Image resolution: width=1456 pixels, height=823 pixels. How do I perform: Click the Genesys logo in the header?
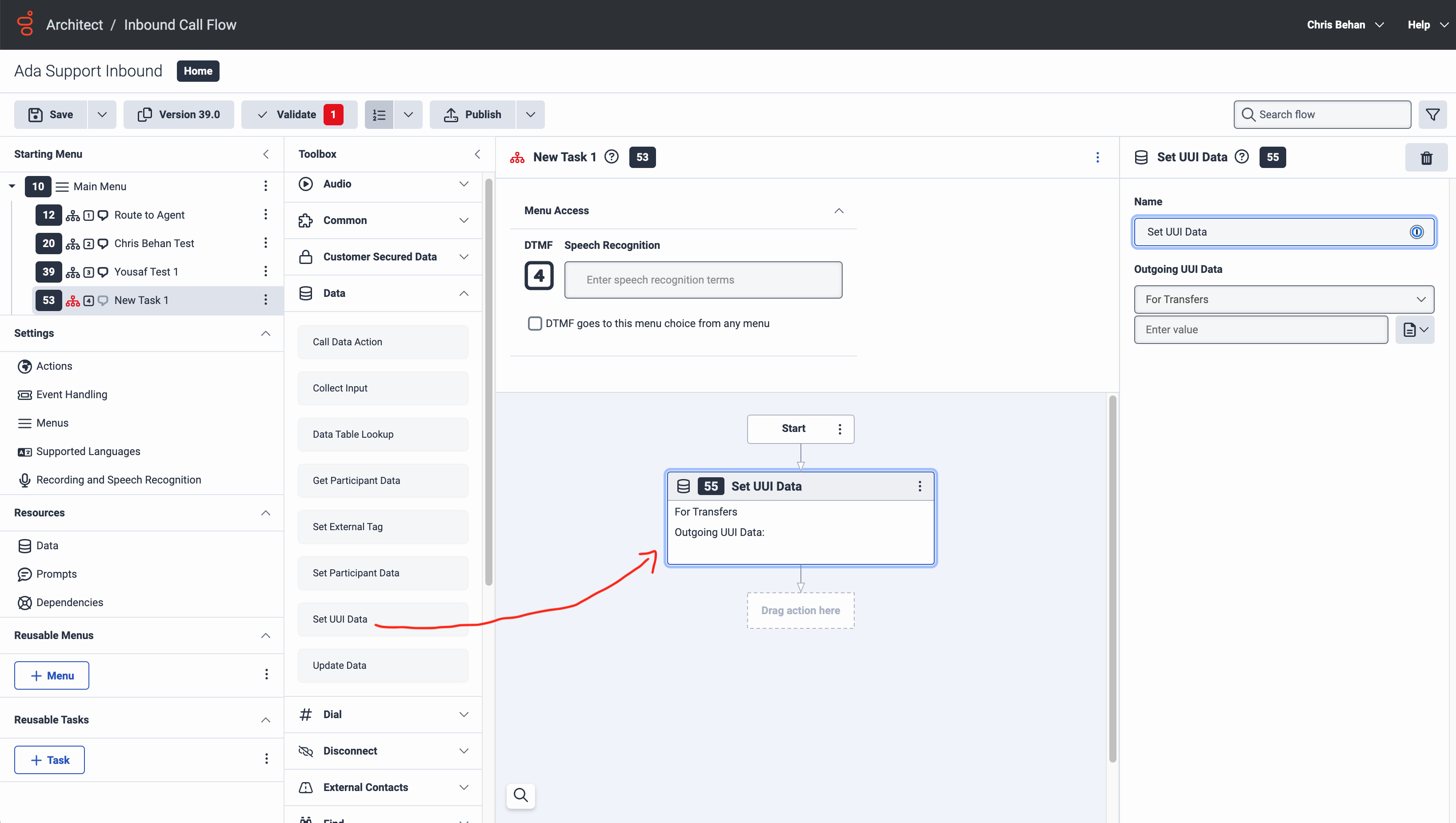pyautogui.click(x=25, y=24)
